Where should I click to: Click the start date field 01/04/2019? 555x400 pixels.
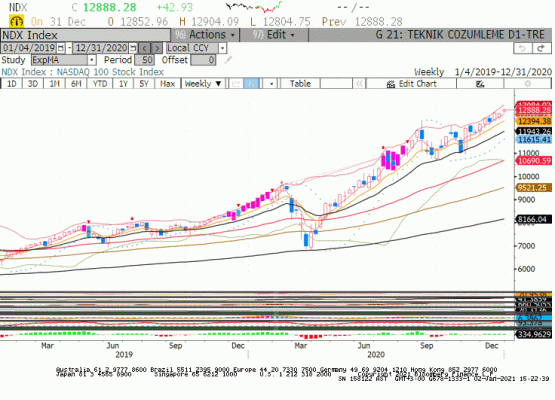[x=29, y=48]
